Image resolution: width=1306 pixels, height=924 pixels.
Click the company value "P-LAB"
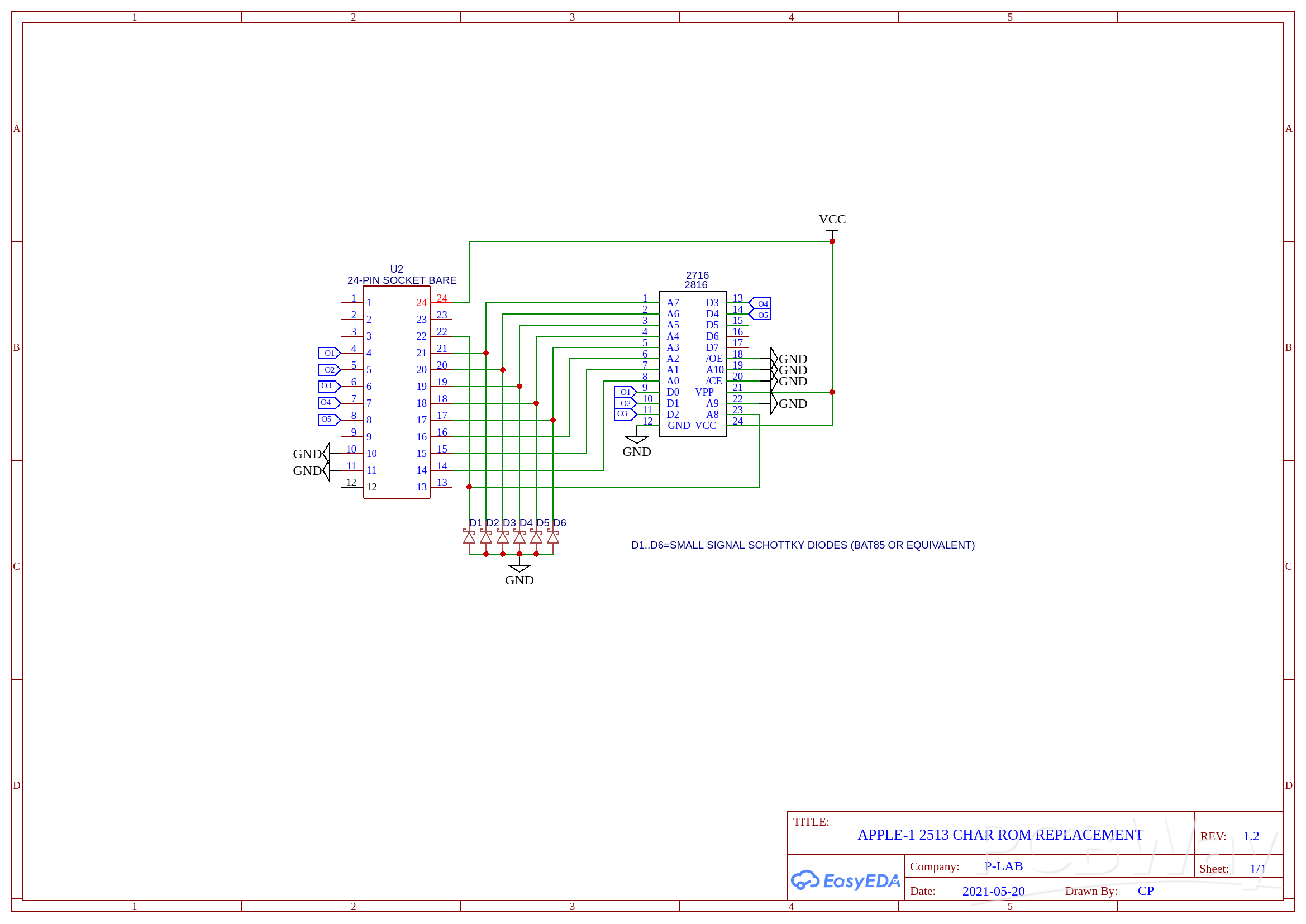tap(1003, 866)
